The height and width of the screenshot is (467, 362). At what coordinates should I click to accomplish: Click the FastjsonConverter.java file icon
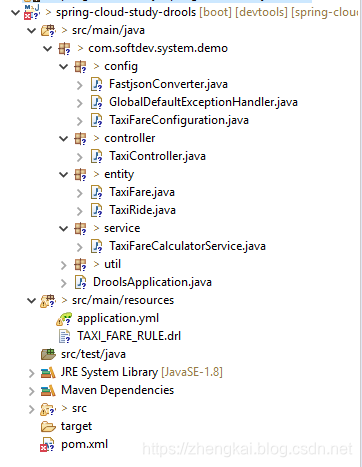(97, 84)
